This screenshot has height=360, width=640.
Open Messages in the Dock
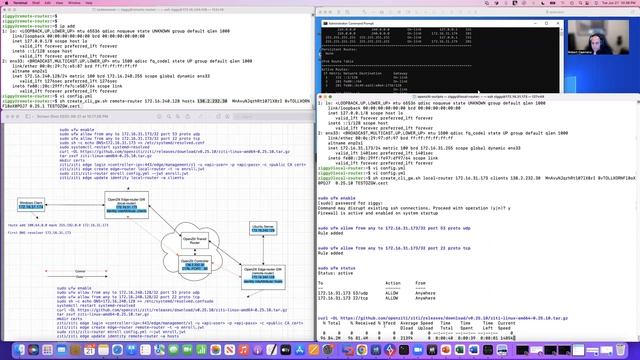pyautogui.click(x=173, y=349)
